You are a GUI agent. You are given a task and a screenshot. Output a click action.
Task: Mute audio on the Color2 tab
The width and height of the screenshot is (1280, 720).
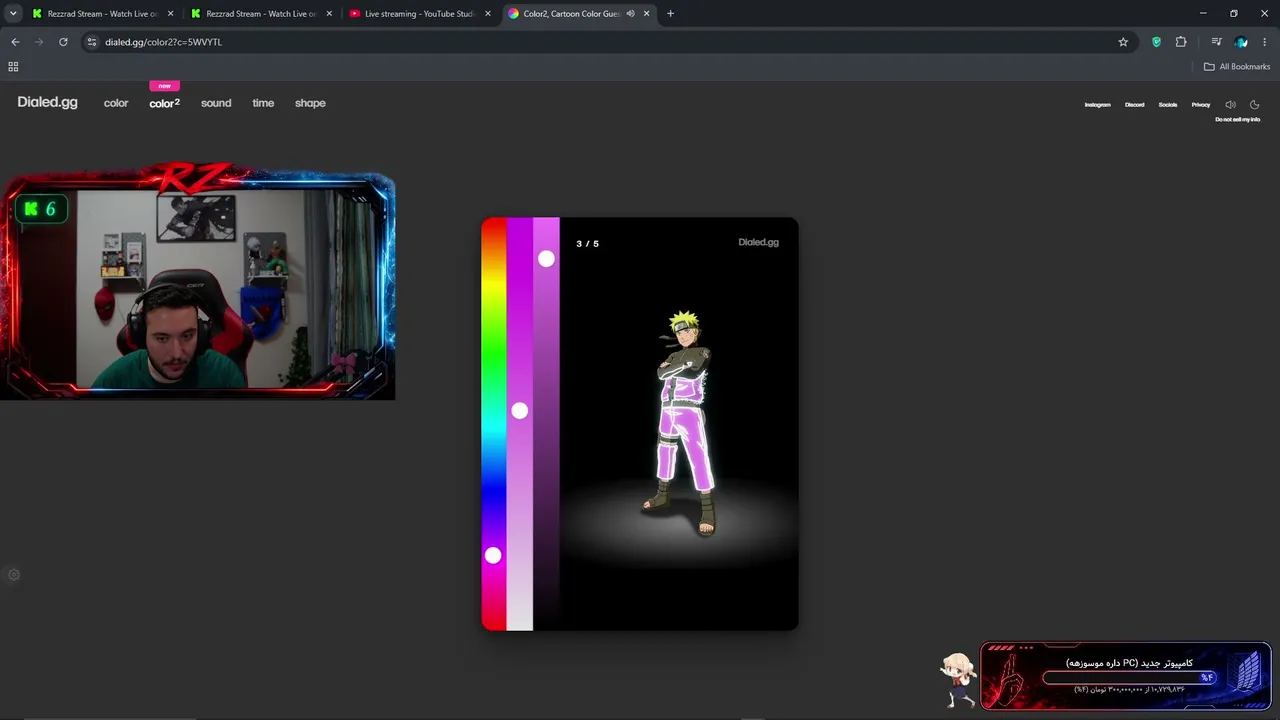coord(630,14)
